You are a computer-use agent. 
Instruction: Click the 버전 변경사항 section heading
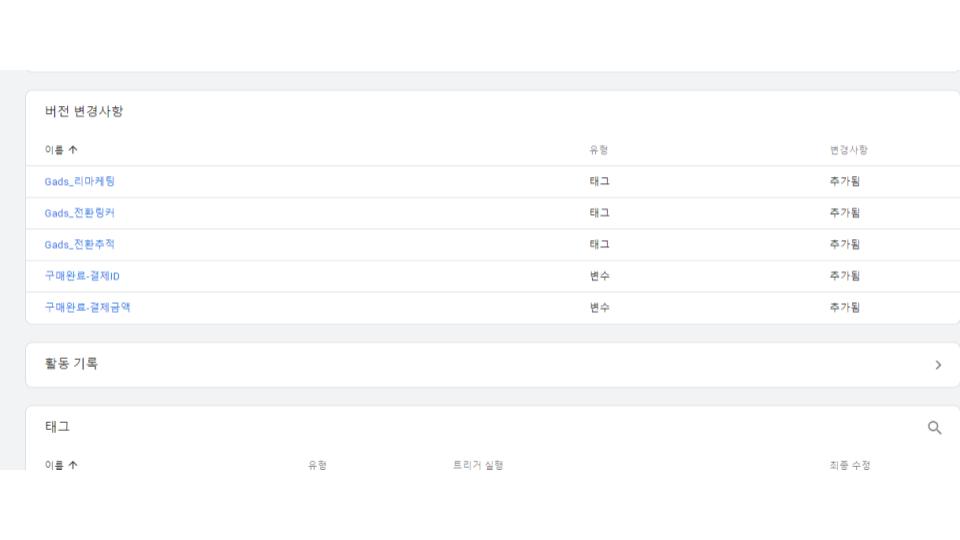pyautogui.click(x=84, y=111)
